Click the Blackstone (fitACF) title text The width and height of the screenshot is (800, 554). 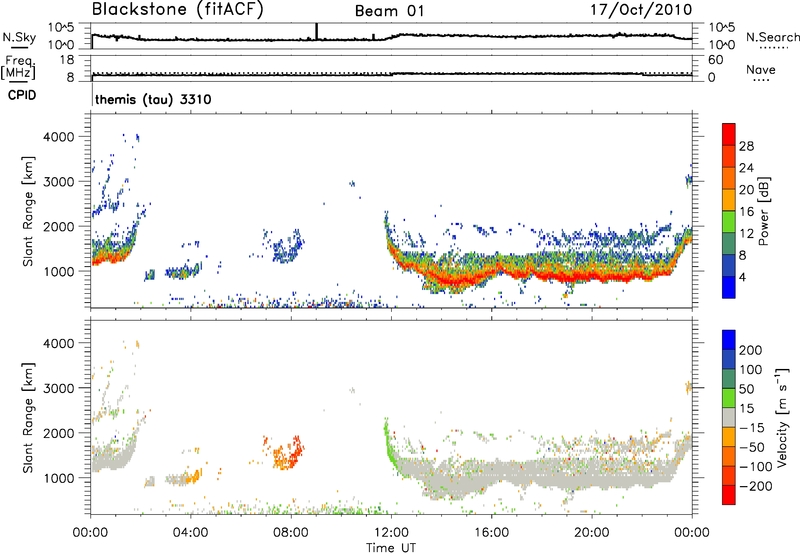click(177, 10)
